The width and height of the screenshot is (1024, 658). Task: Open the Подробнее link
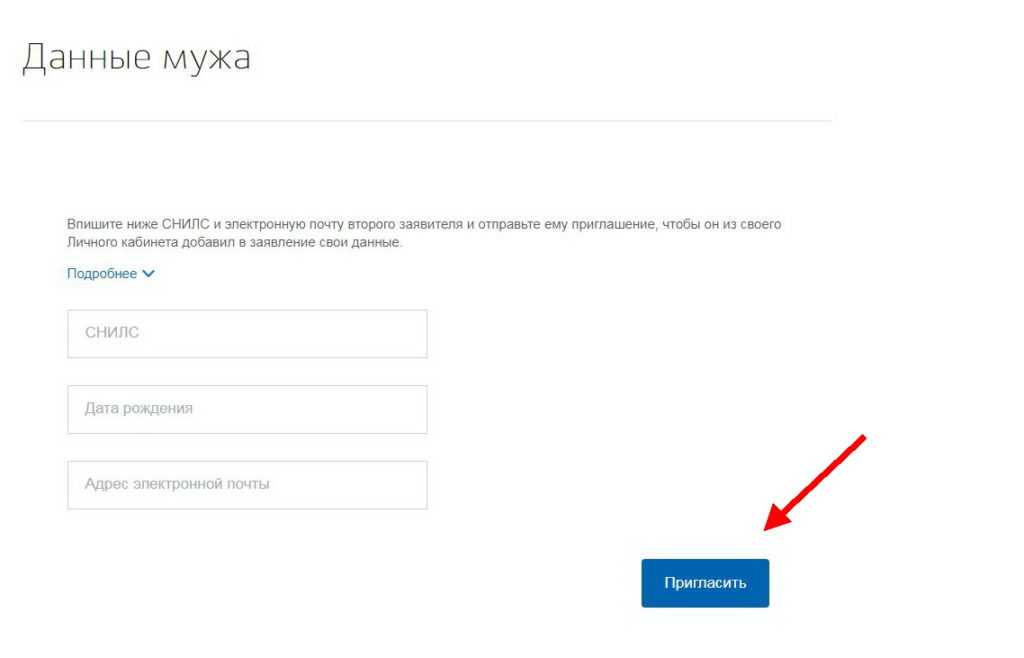pyautogui.click(x=102, y=274)
